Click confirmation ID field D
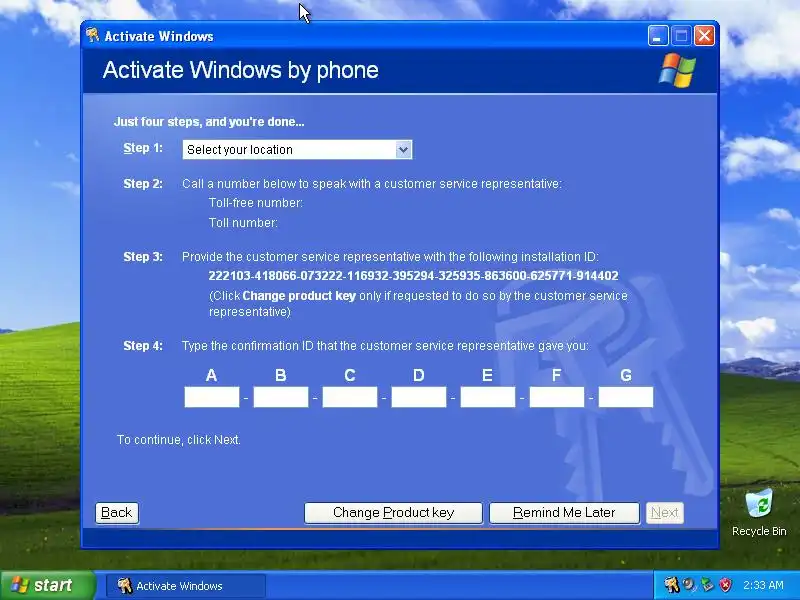Image resolution: width=800 pixels, height=600 pixels. click(x=418, y=397)
